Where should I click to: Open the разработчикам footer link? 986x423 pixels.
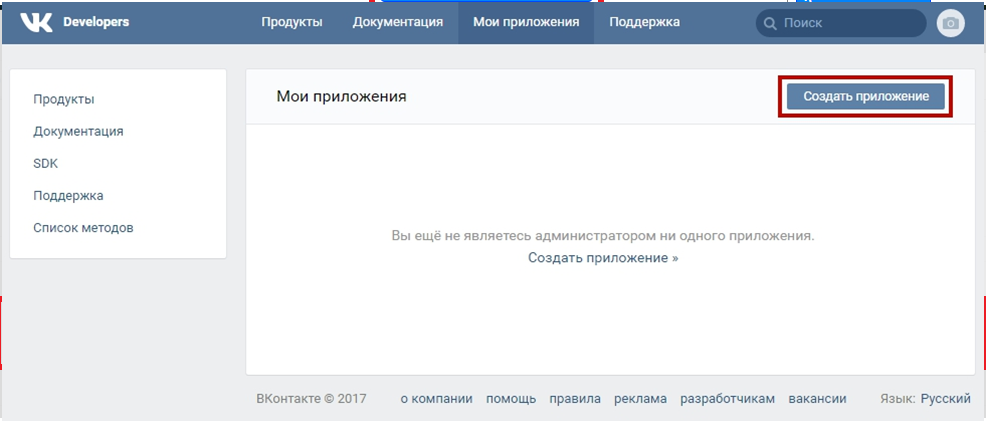tap(728, 398)
